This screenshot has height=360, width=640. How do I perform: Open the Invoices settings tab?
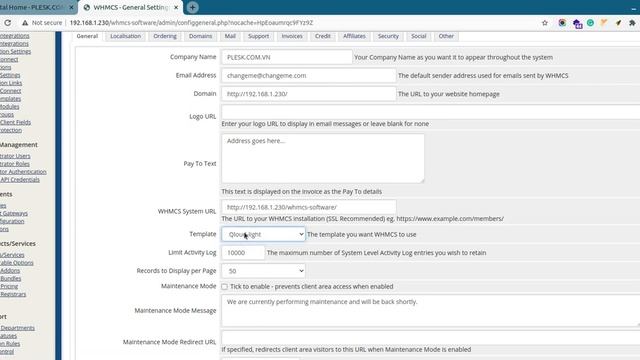292,36
